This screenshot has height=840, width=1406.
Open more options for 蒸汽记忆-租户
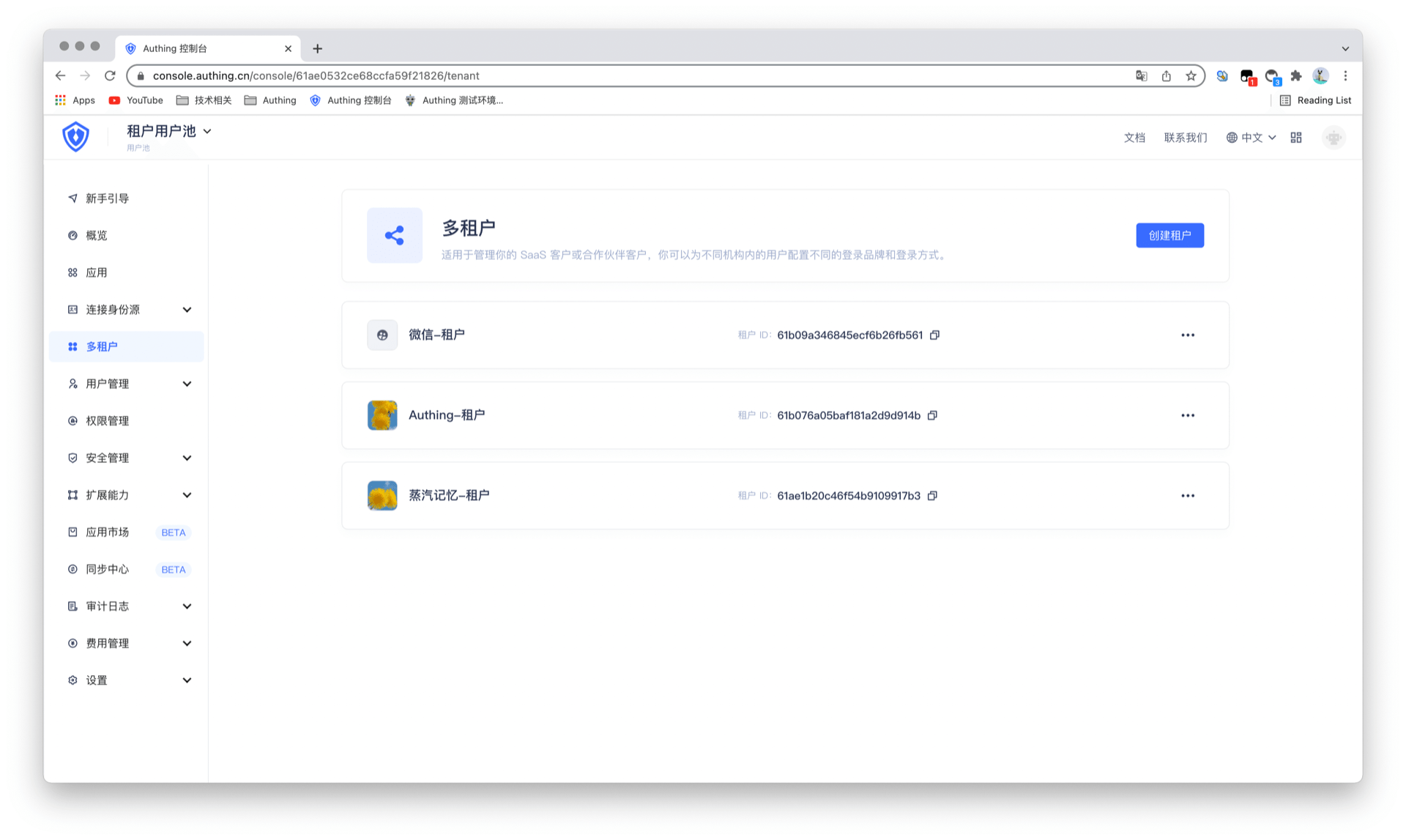[1187, 496]
